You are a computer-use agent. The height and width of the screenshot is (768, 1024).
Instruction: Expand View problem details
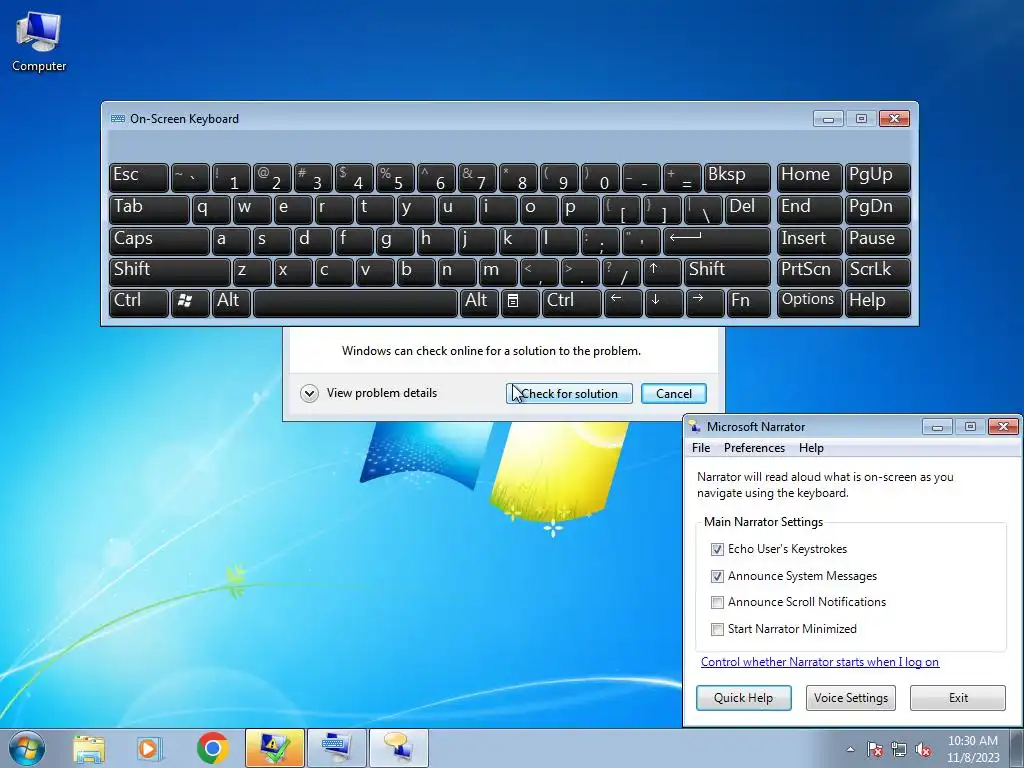click(369, 393)
